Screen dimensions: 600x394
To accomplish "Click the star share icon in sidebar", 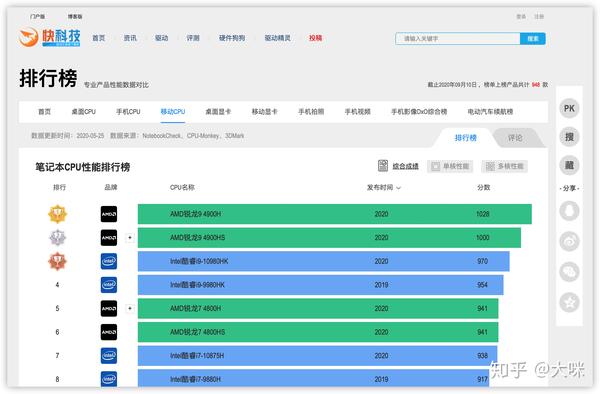I will (x=569, y=302).
